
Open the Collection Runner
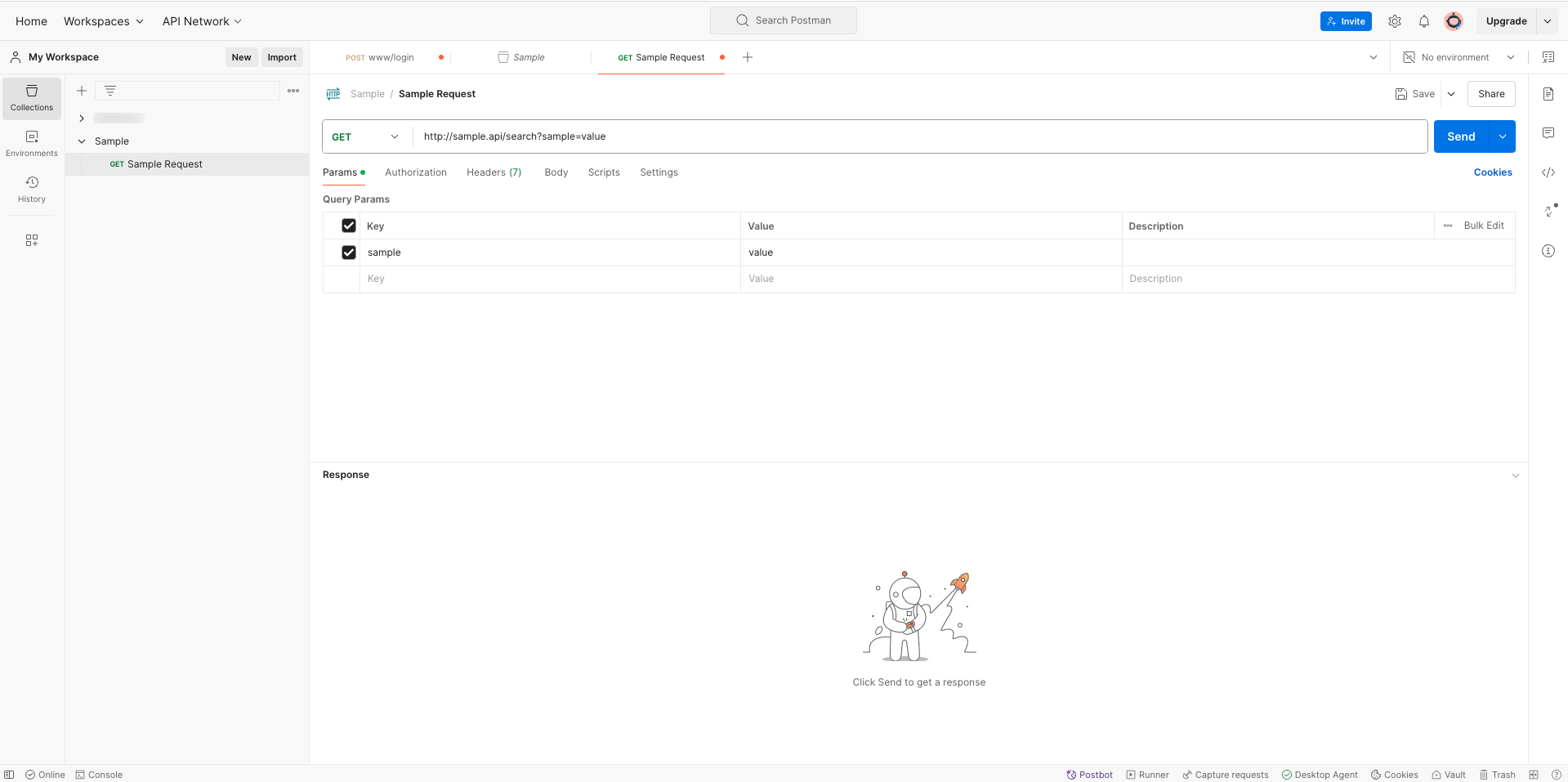[x=1147, y=774]
